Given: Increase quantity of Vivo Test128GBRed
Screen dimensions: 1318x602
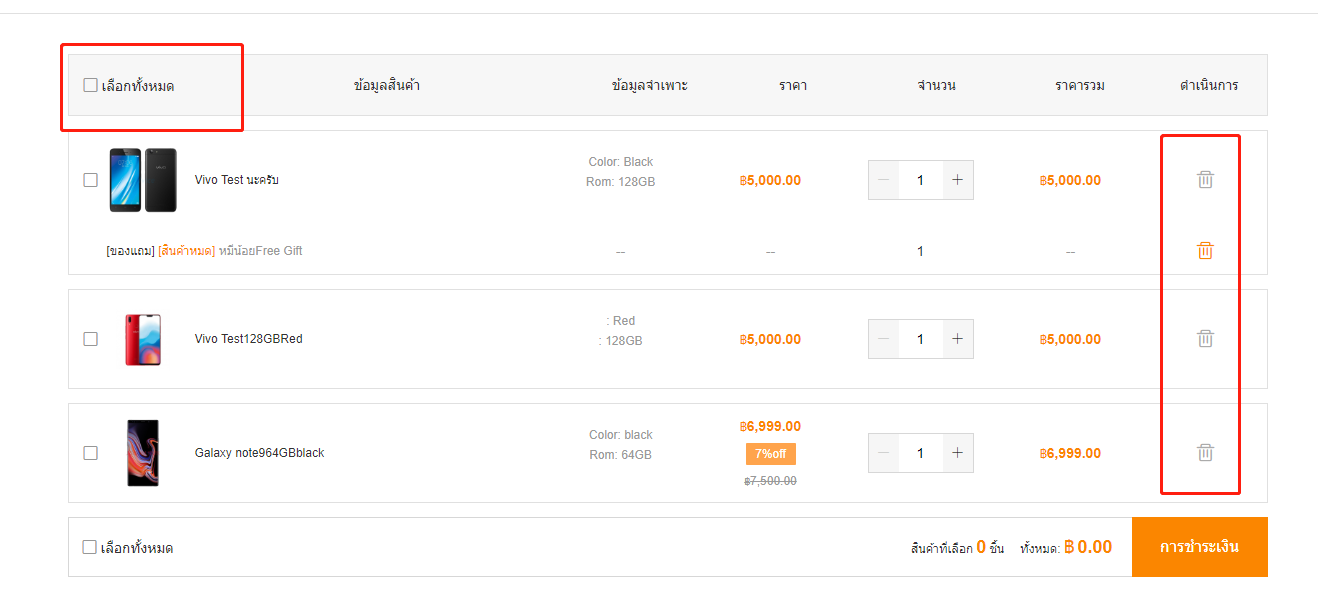Looking at the screenshot, I should click(x=957, y=339).
